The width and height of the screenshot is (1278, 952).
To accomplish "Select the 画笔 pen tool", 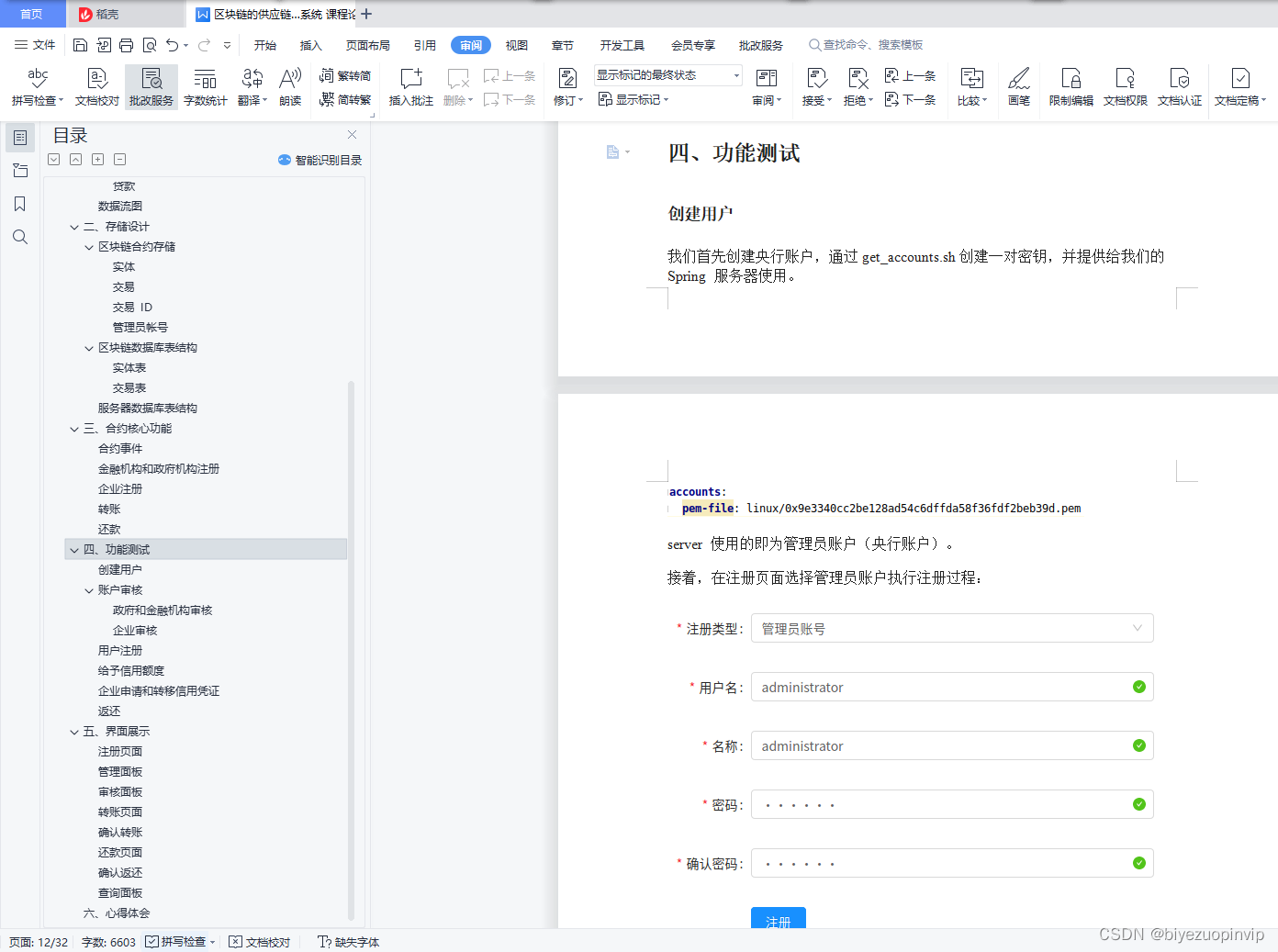I will point(1019,86).
